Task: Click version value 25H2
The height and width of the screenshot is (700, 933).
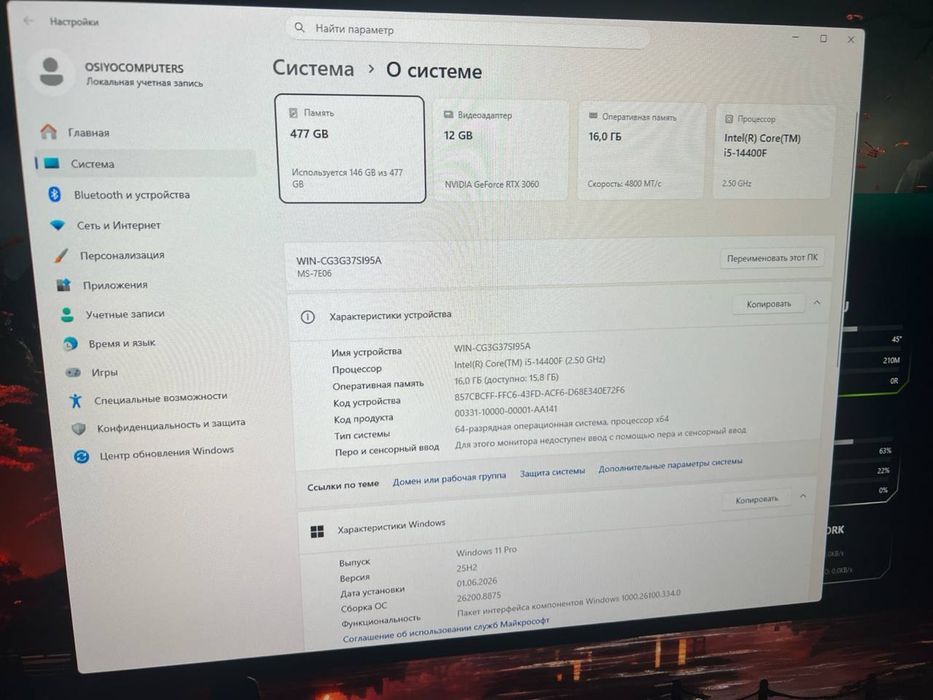Action: [x=467, y=568]
